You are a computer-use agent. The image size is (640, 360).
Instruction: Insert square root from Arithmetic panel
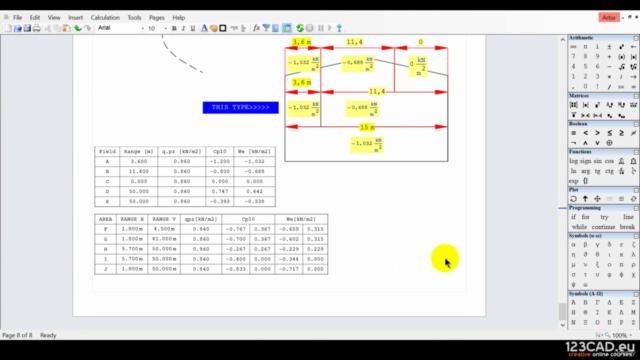click(621, 67)
